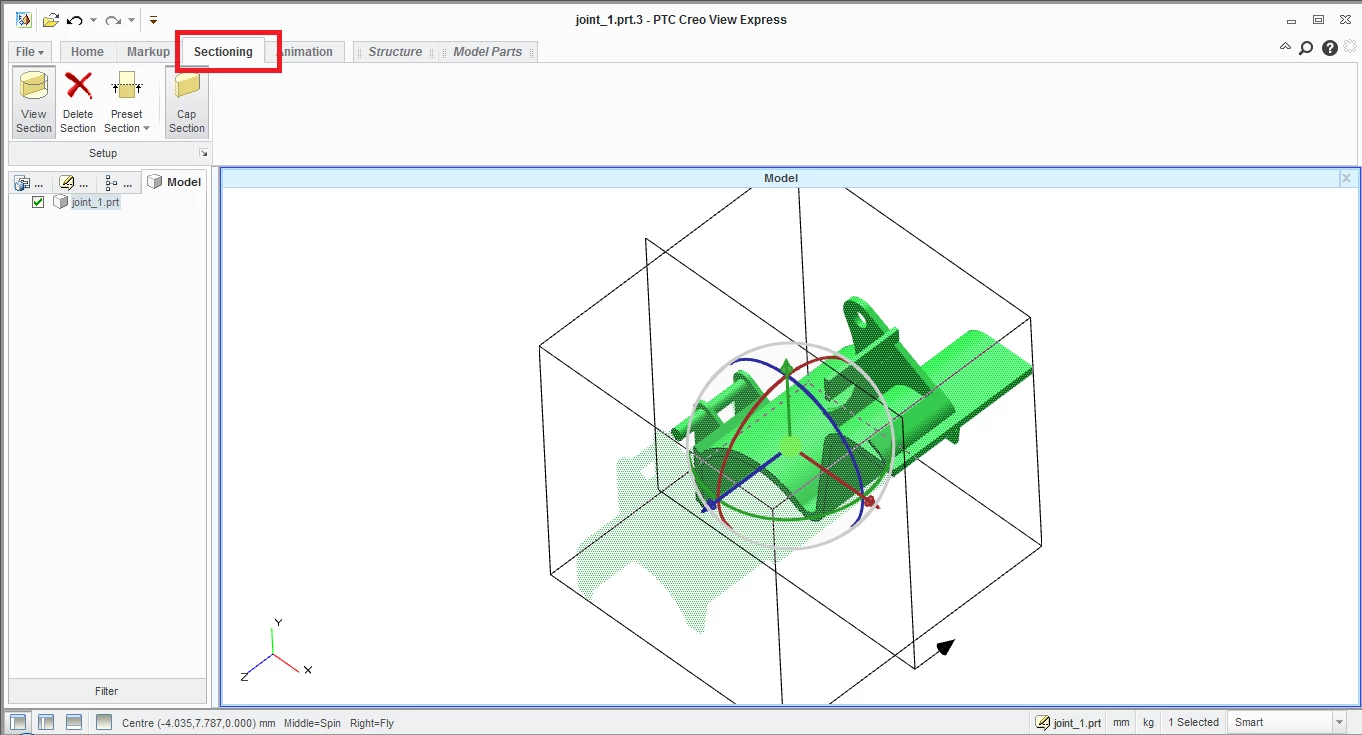Image resolution: width=1362 pixels, height=735 pixels.
Task: Toggle the second status bar pane icon
Action: pos(46,722)
